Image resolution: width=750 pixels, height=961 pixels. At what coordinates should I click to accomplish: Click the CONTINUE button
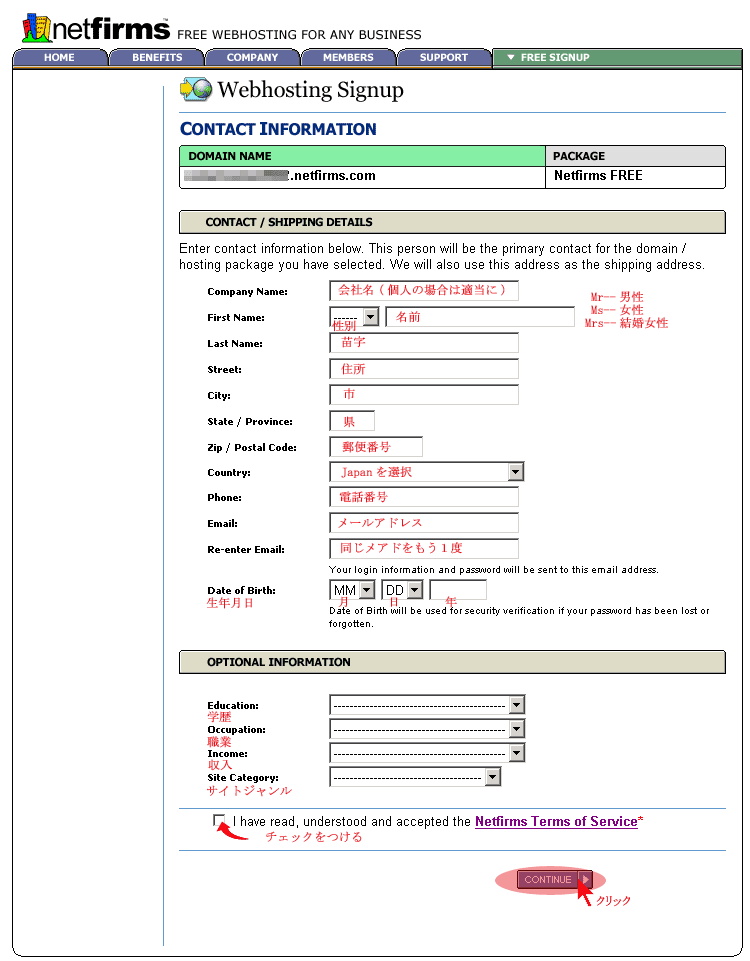555,879
